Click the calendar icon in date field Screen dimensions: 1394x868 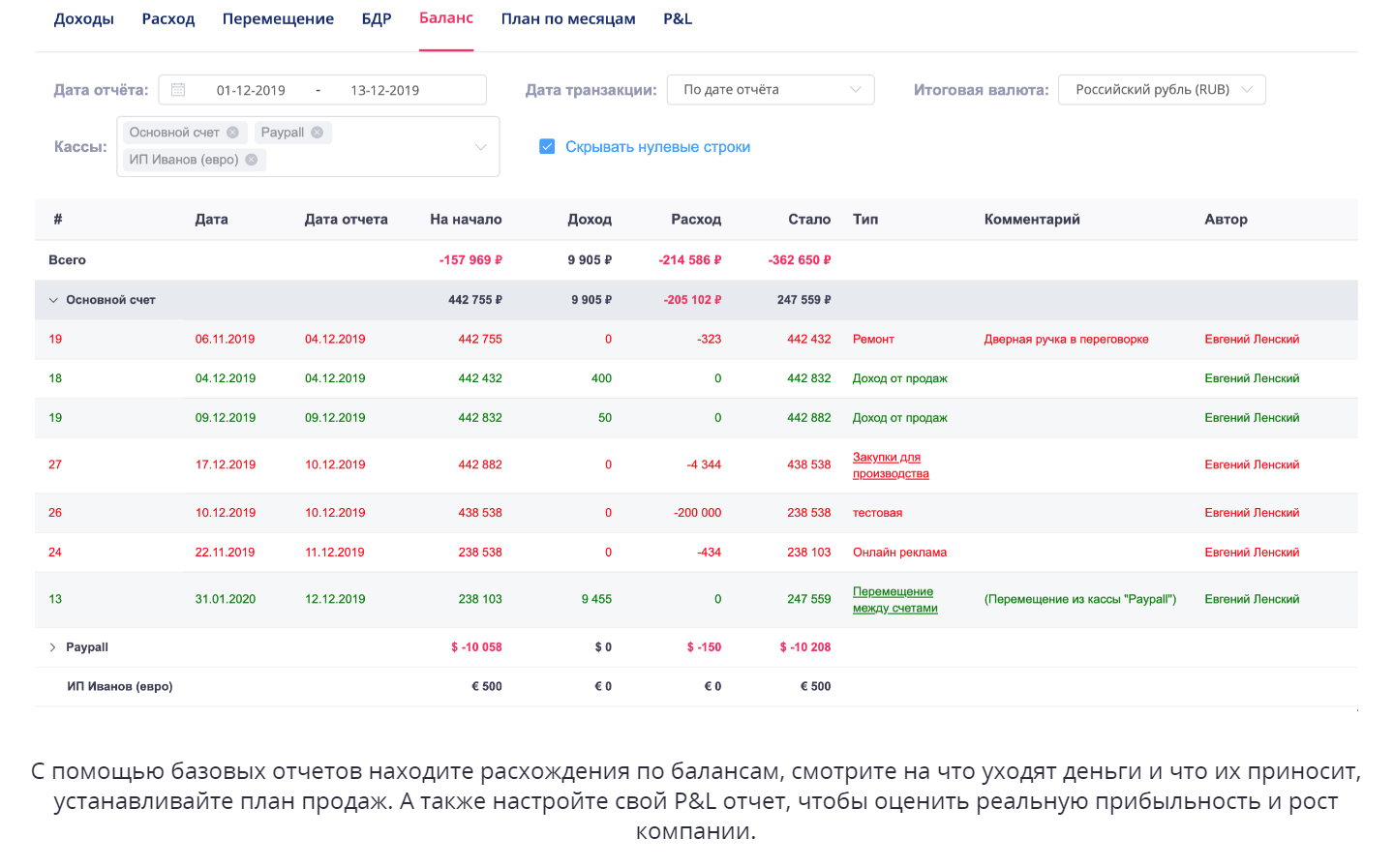point(178,90)
